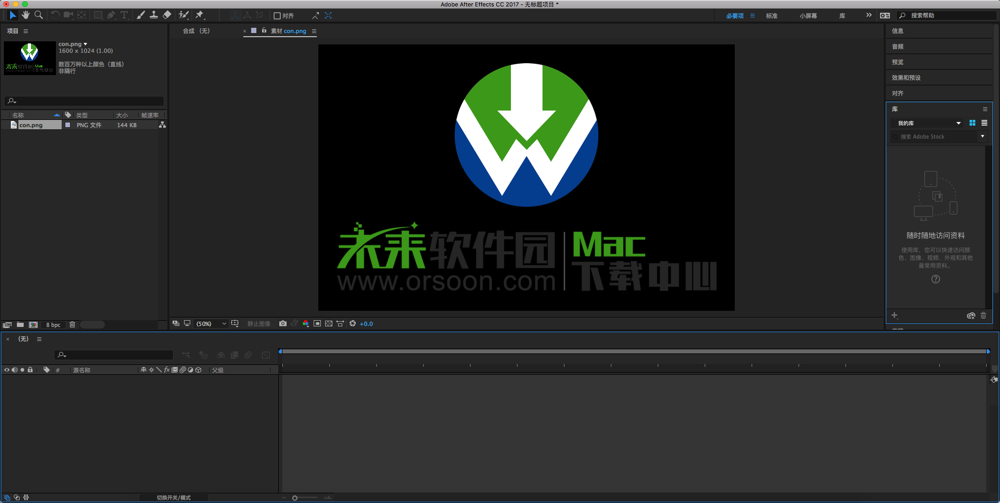Select the Eraser tool
Screen dimensions: 1000x503
[166, 15]
